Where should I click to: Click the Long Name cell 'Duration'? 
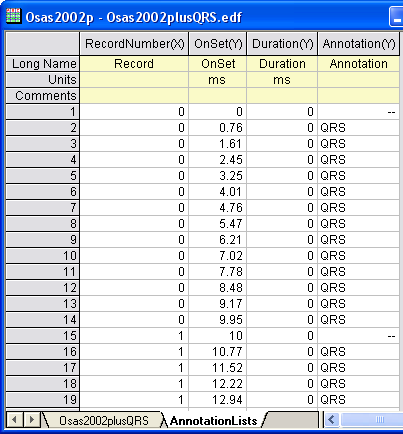(282, 64)
